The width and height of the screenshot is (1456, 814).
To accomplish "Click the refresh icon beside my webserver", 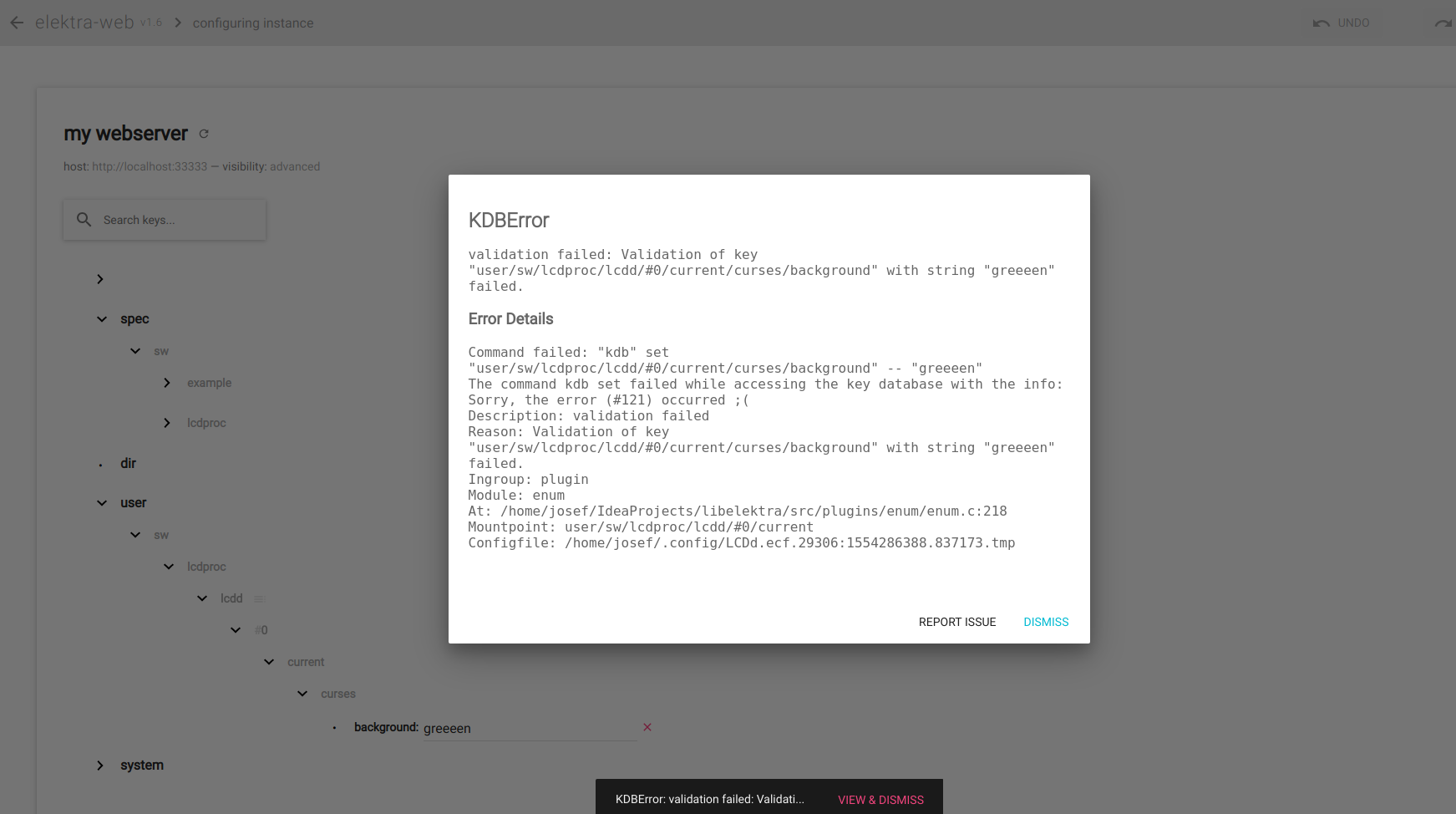I will click(203, 134).
